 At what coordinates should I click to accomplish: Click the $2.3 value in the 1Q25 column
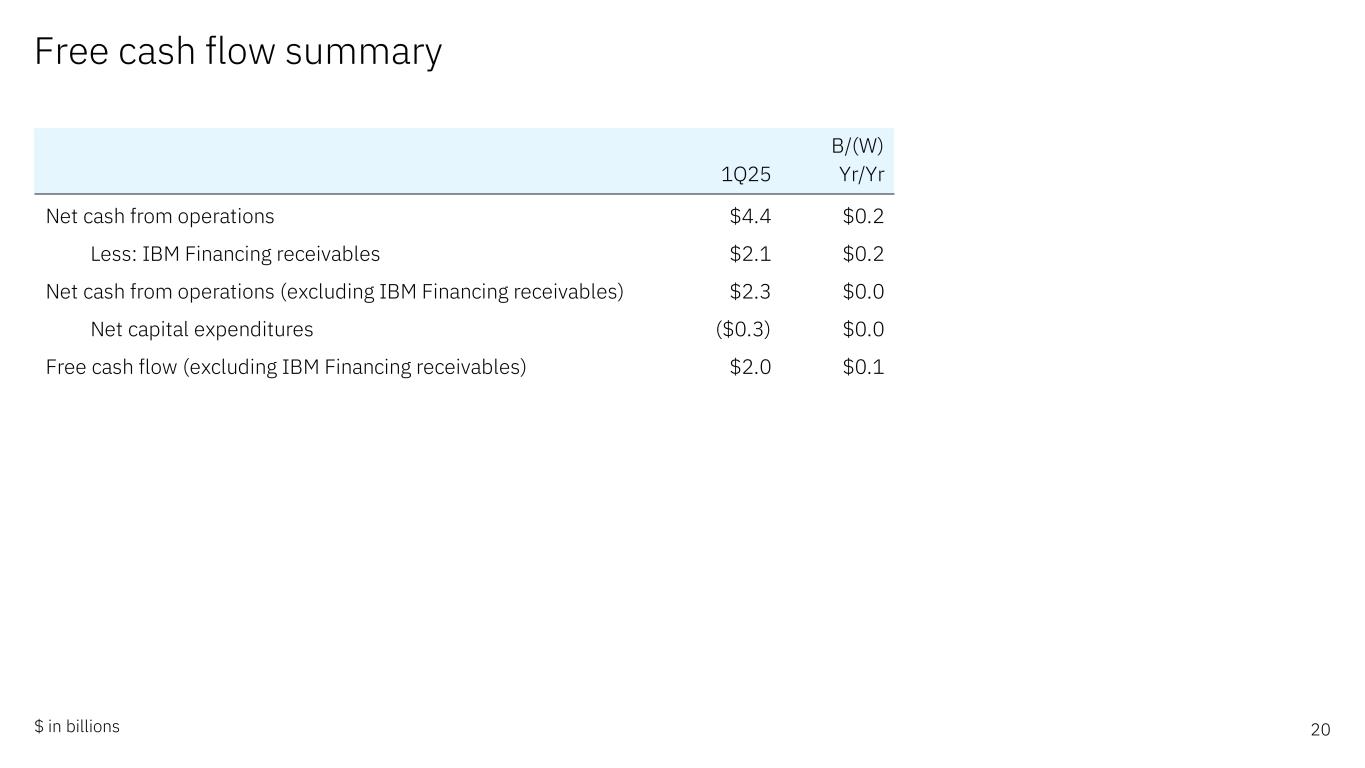click(750, 292)
